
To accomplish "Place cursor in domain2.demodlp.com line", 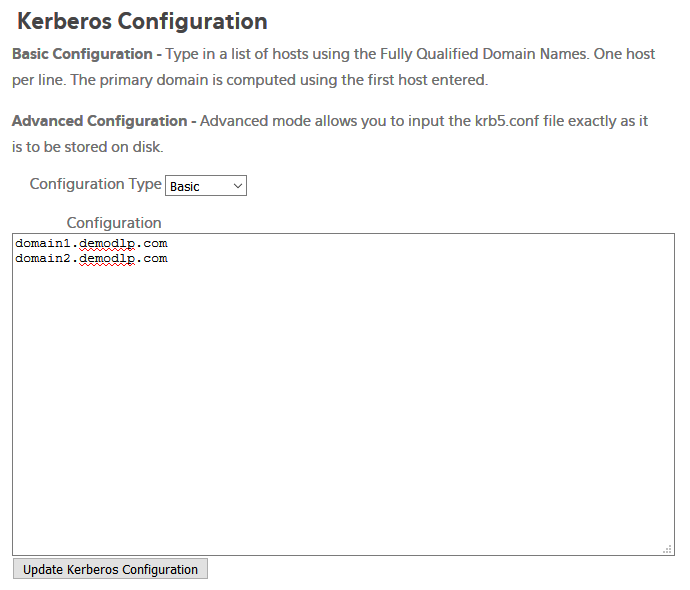I will tap(91, 258).
